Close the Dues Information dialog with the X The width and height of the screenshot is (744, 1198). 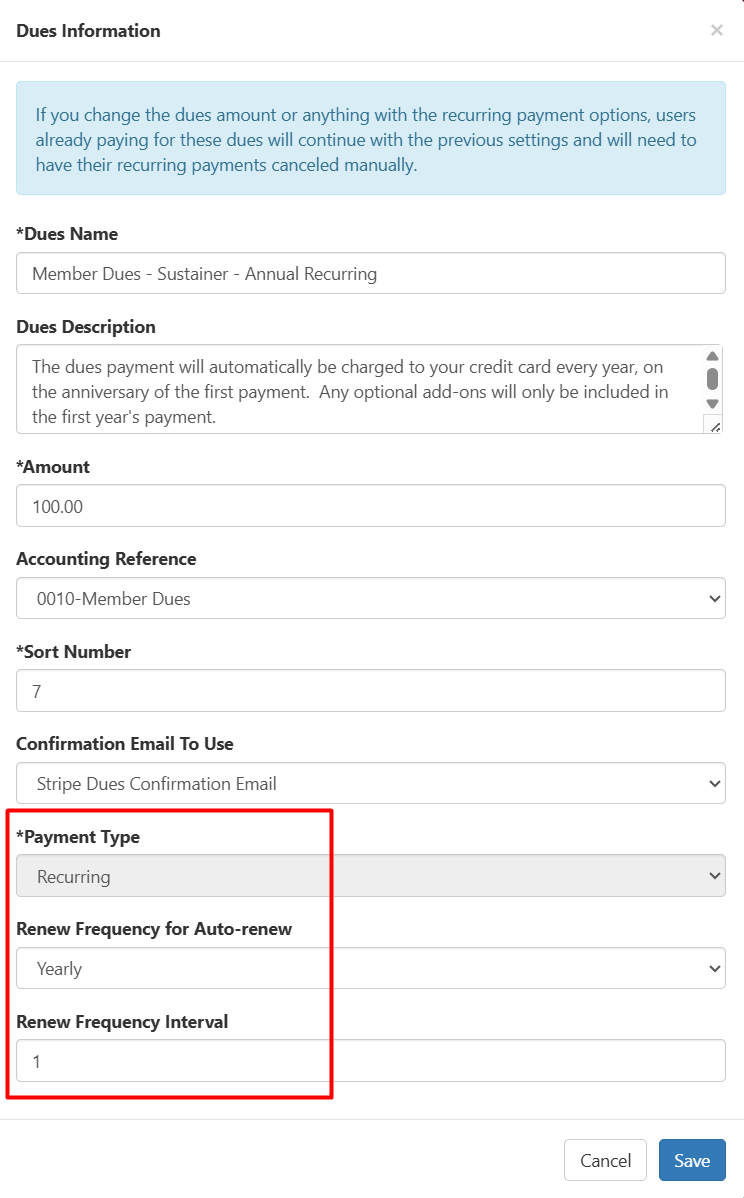point(717,30)
